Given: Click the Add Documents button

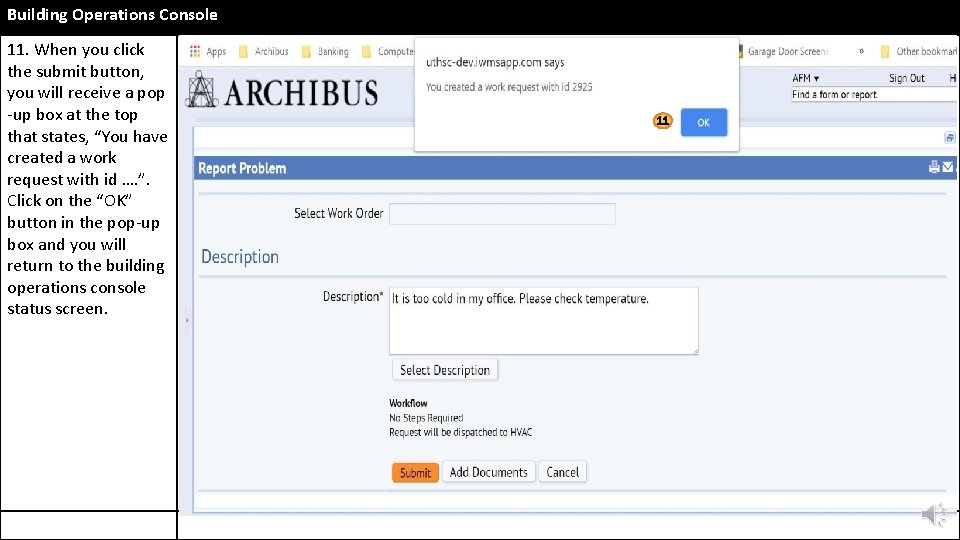Looking at the screenshot, I should click(x=489, y=472).
